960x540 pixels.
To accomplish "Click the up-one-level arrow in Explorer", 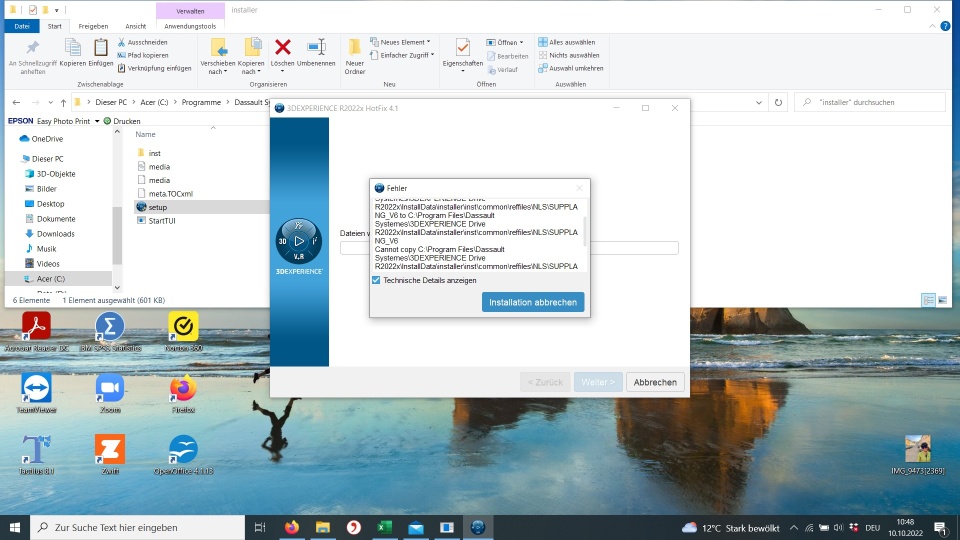I will pos(63,102).
